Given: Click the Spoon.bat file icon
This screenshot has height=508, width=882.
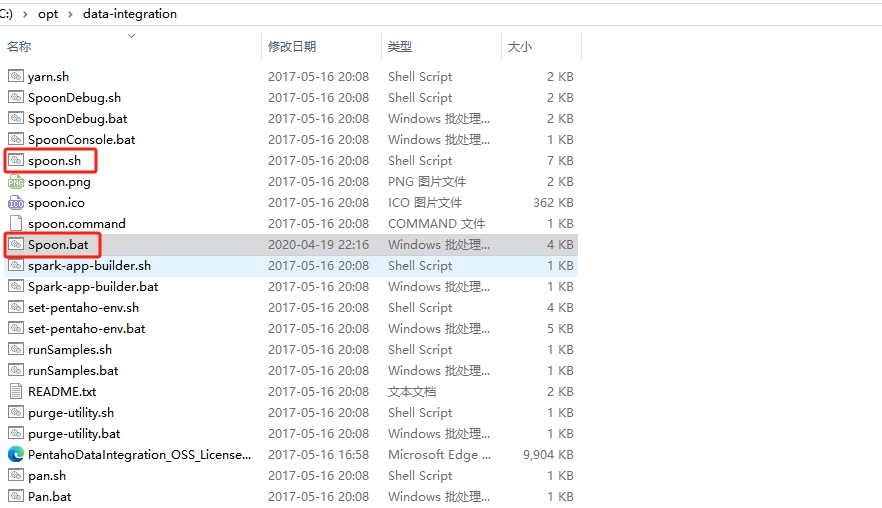Looking at the screenshot, I should click(x=15, y=244).
